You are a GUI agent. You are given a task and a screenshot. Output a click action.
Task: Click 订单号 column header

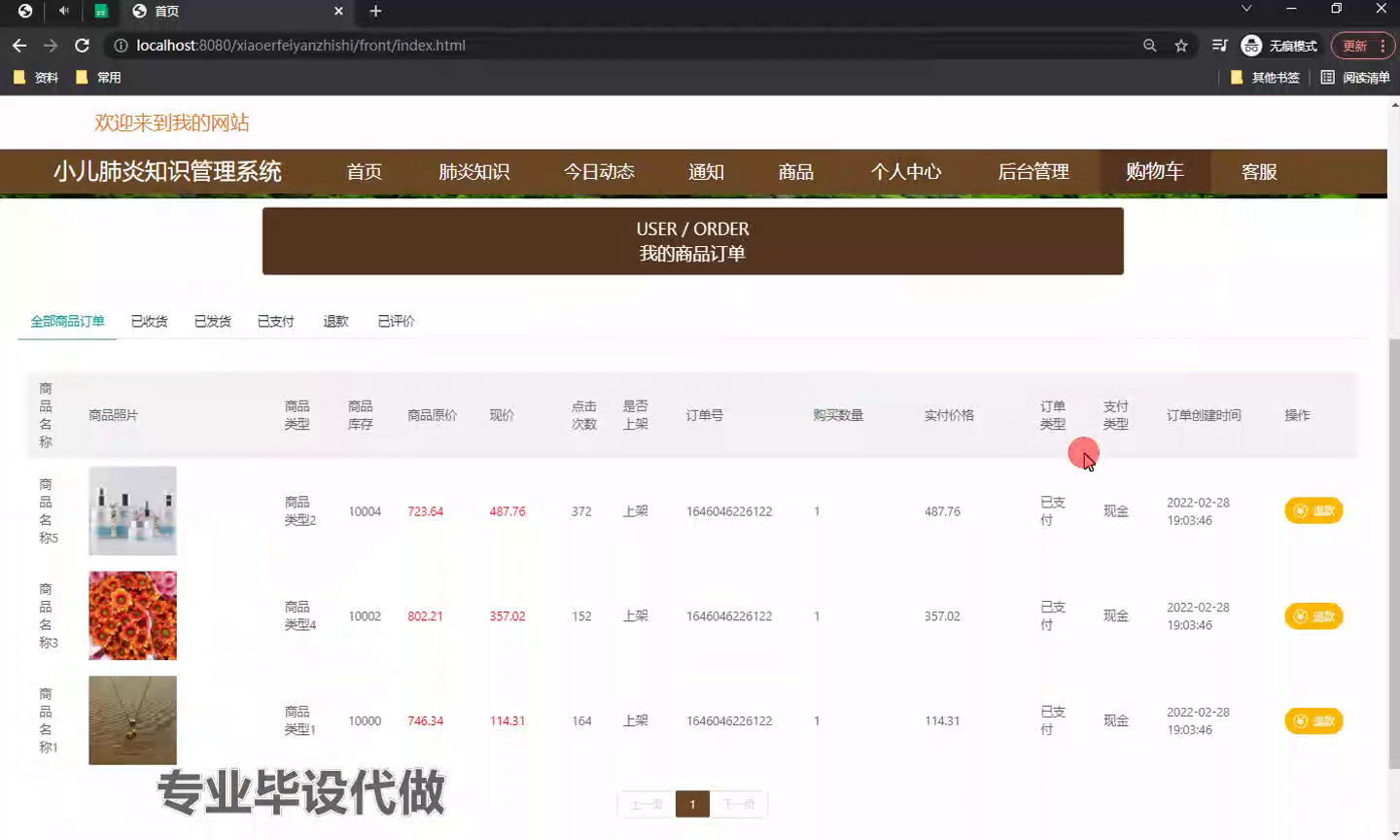coord(704,415)
